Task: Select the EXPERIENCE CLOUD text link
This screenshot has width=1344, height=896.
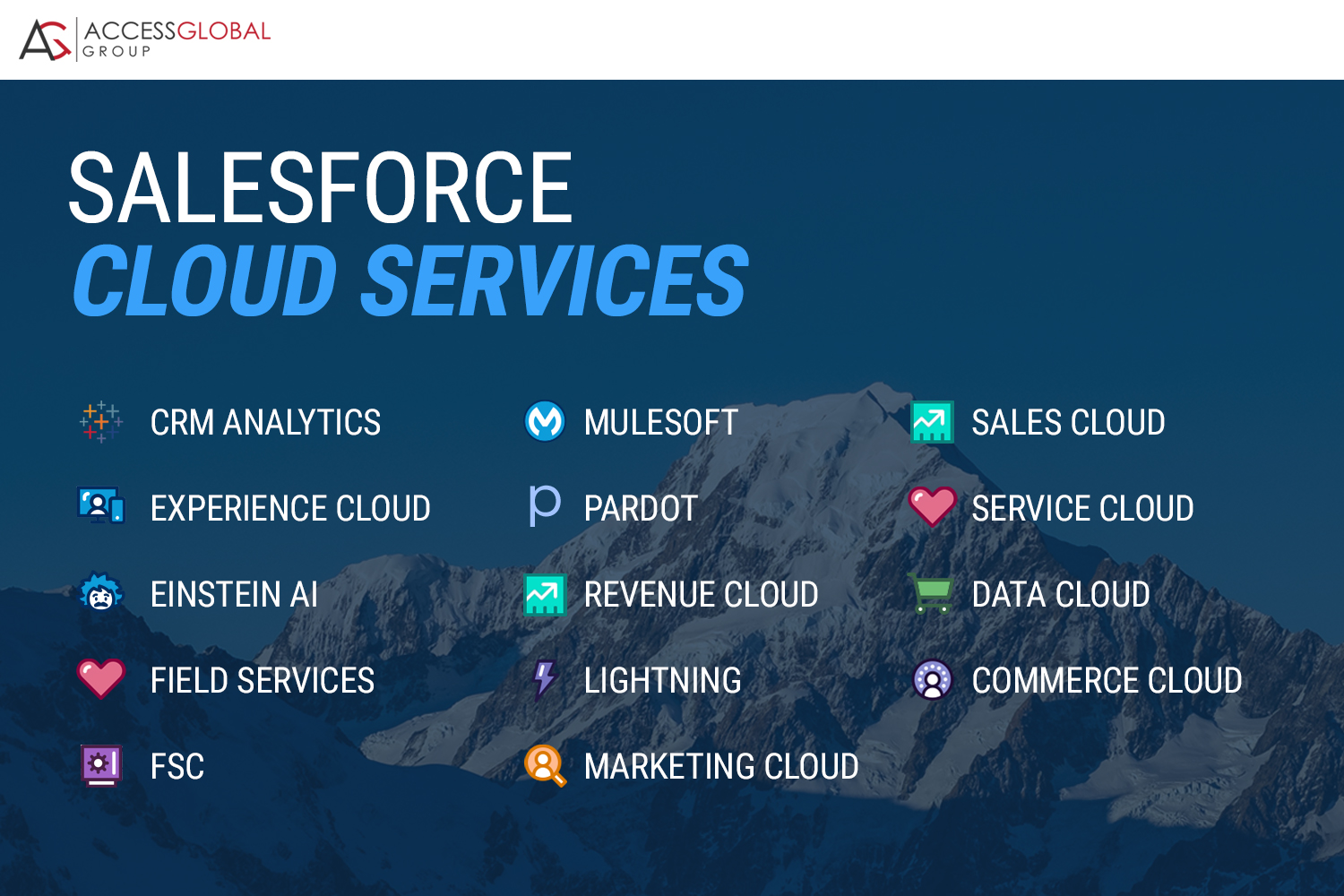Action: tap(290, 507)
